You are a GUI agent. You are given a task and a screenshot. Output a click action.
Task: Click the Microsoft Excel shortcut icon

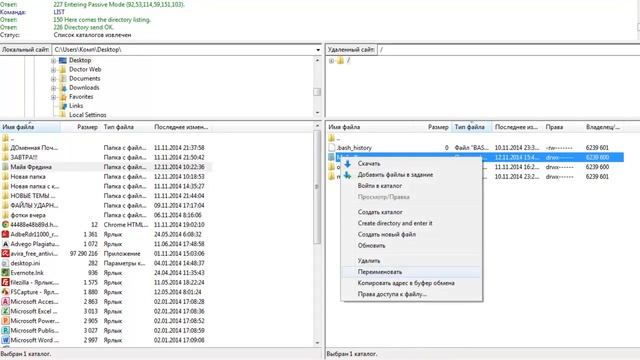5,311
